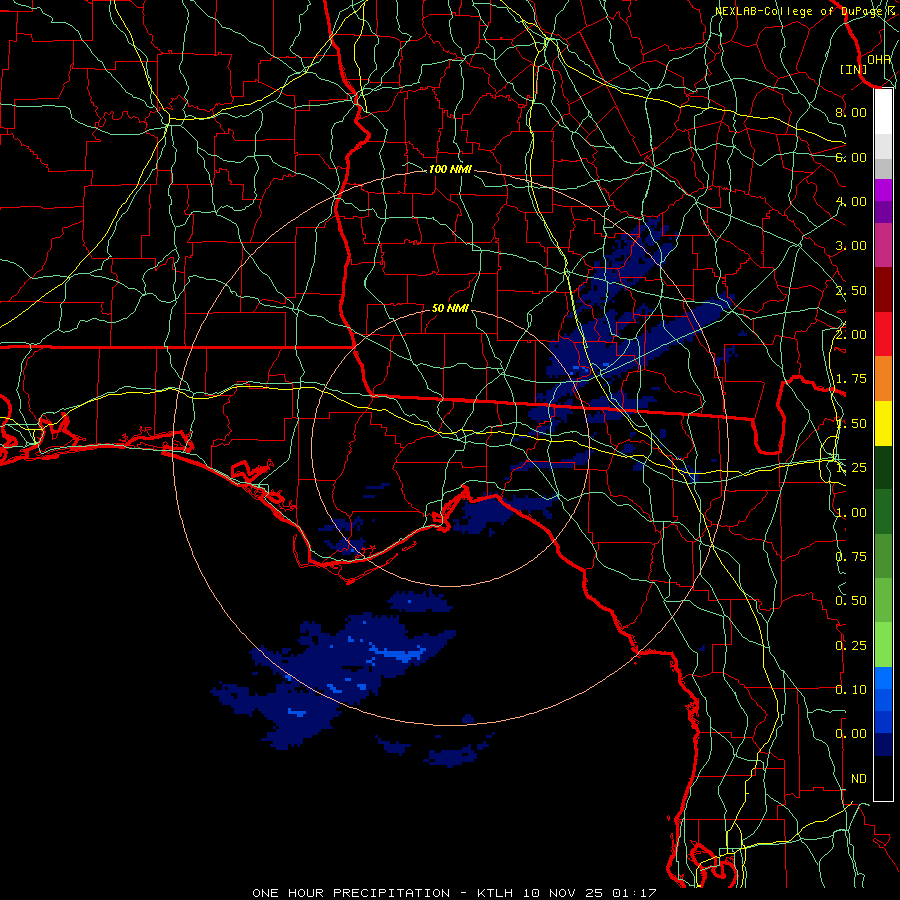Click the '[IN]' units label
900x900 pixels.
(854, 69)
